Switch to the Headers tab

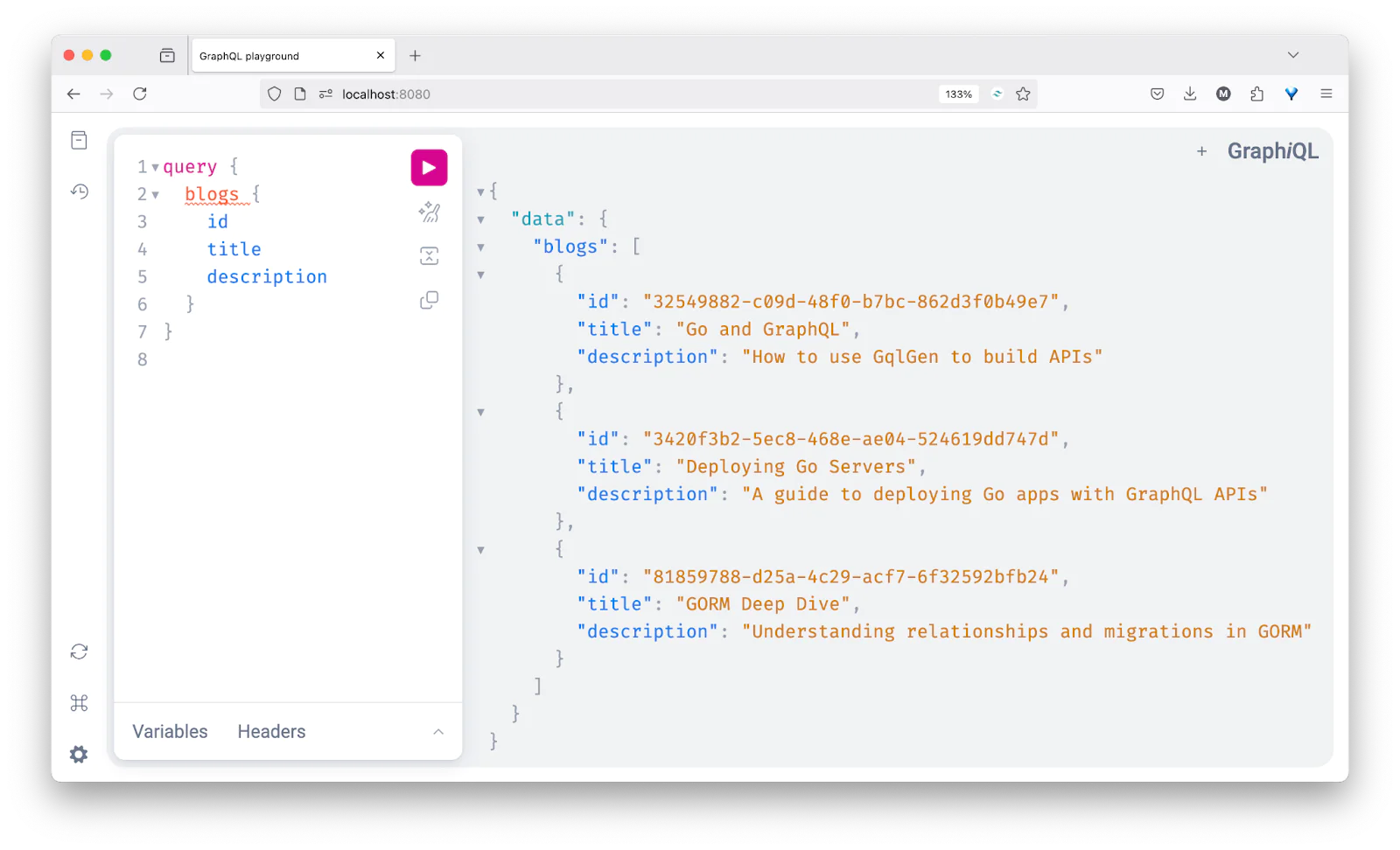click(271, 731)
